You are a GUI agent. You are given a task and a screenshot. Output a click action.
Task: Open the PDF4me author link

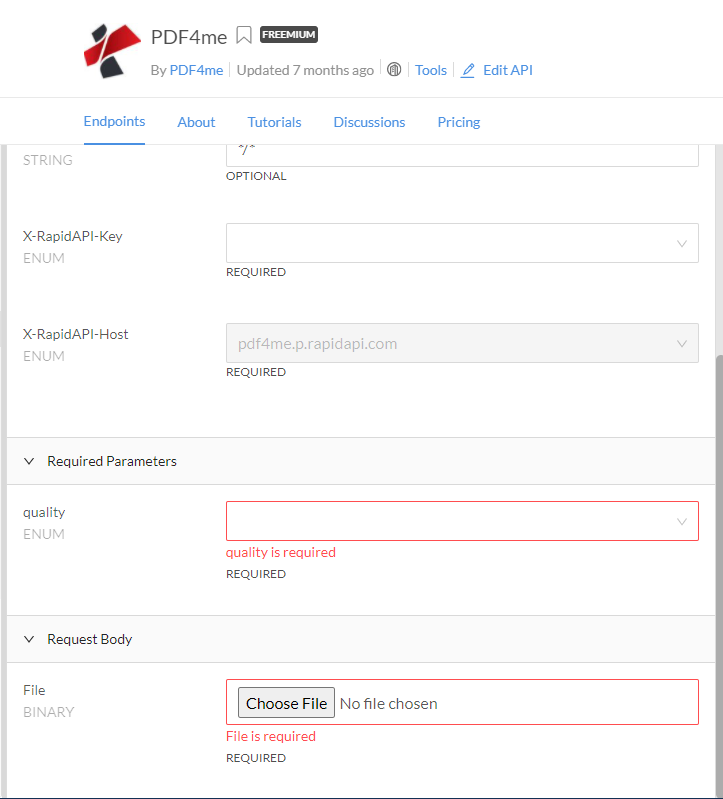point(196,70)
